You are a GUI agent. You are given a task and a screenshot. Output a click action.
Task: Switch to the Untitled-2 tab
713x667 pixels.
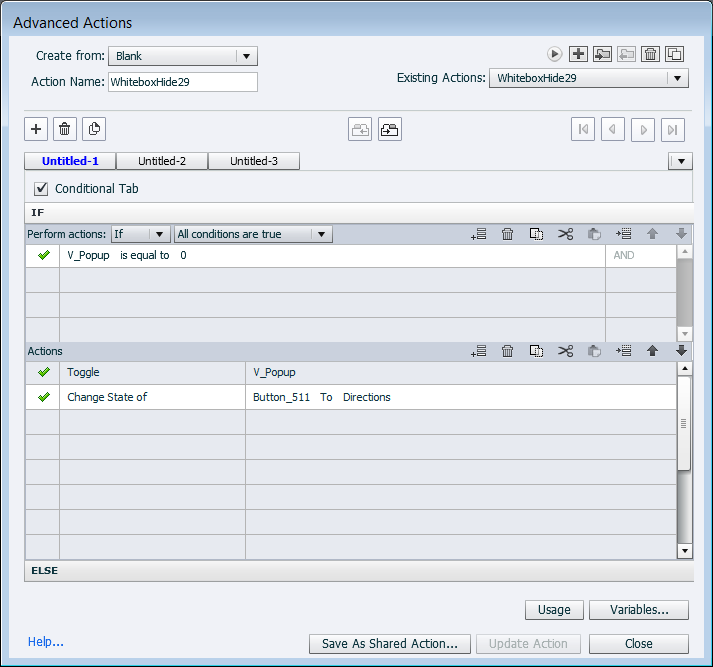click(x=162, y=161)
